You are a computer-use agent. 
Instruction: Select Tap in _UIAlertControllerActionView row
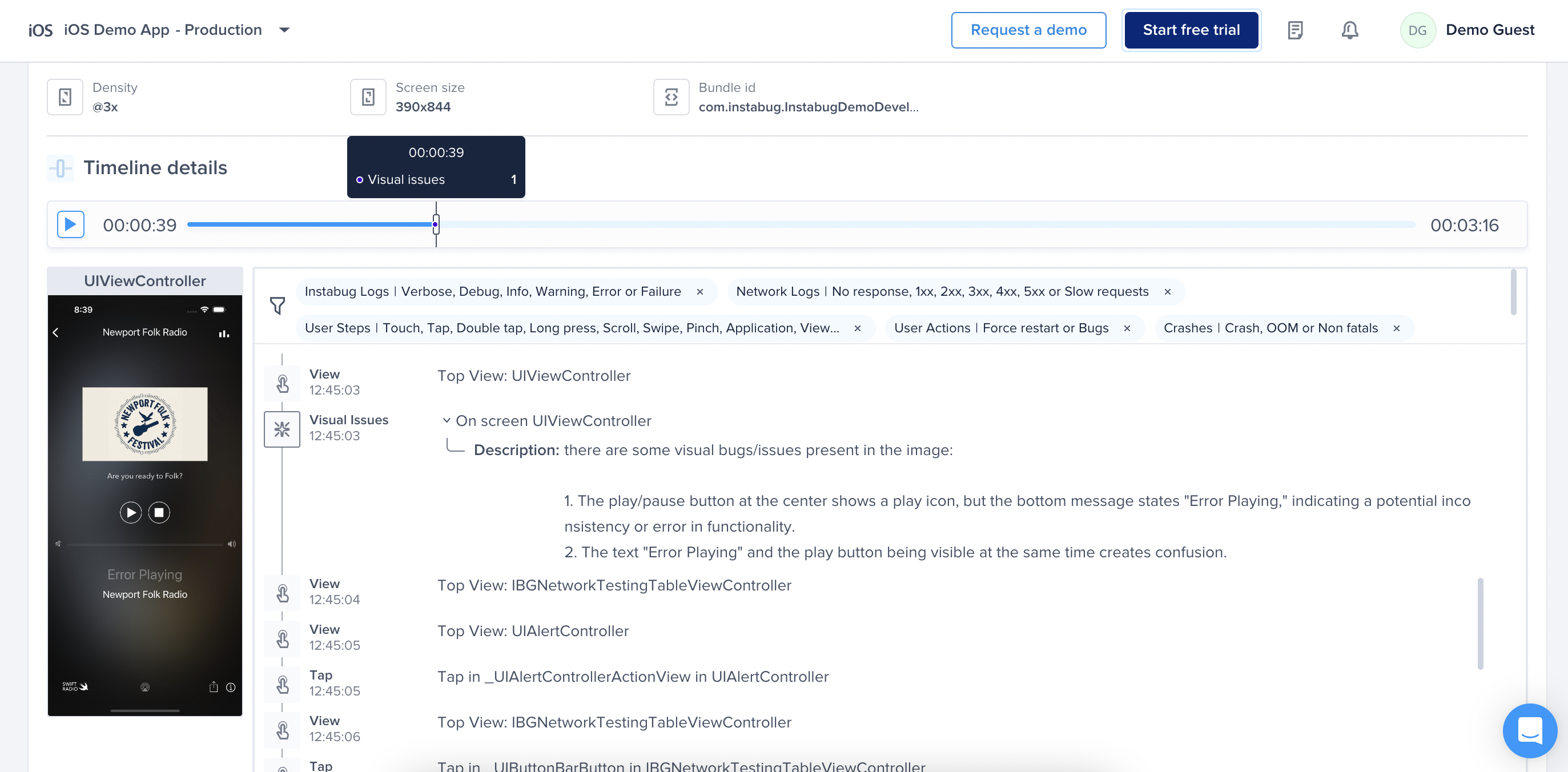tap(633, 677)
